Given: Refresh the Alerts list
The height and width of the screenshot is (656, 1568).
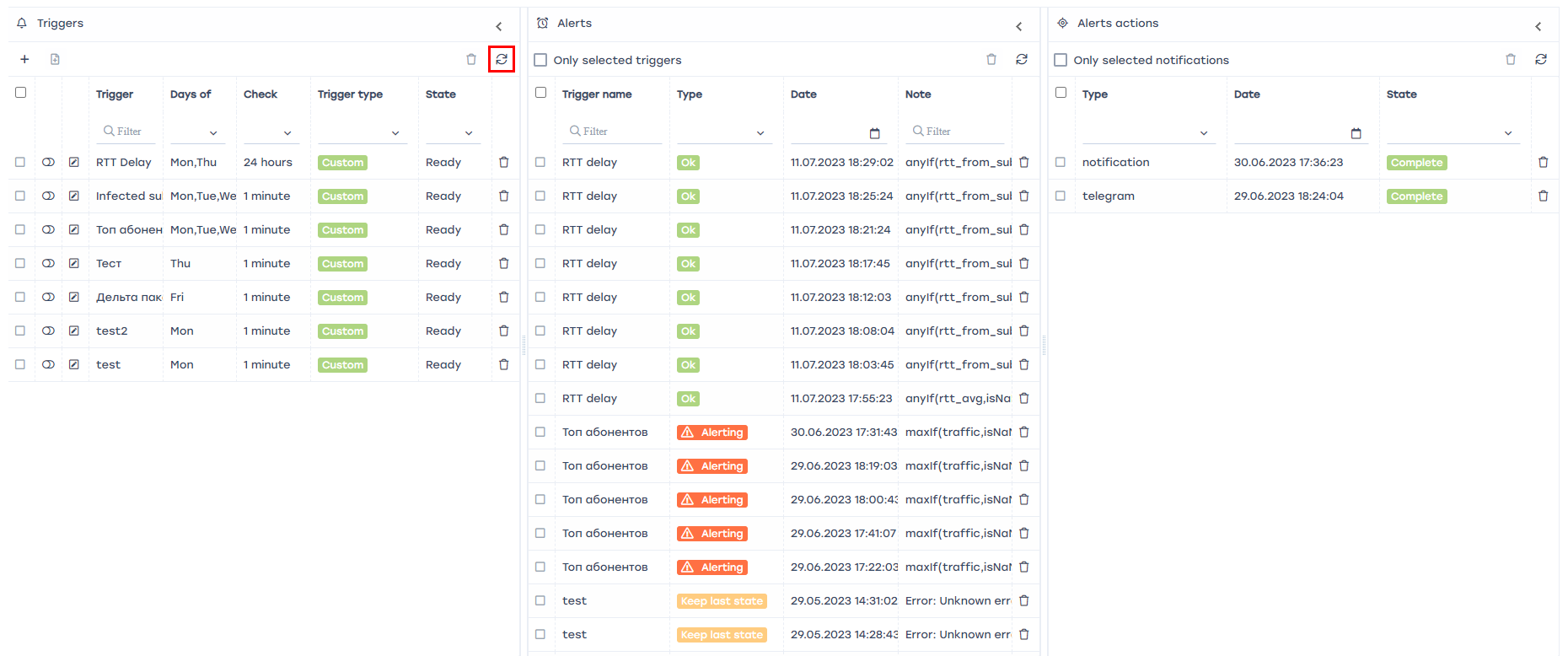Looking at the screenshot, I should pos(1022,59).
